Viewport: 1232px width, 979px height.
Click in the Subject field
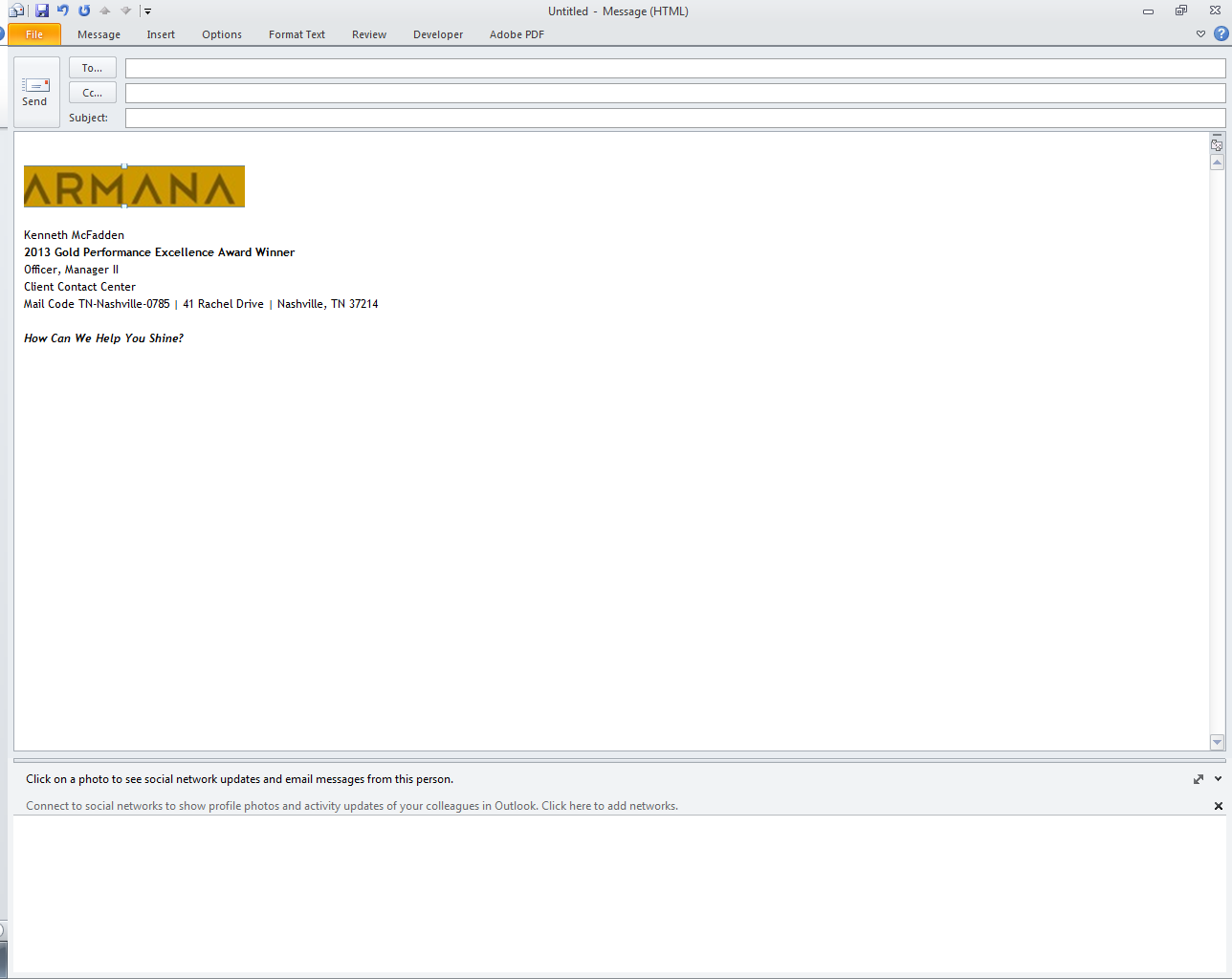coord(674,118)
